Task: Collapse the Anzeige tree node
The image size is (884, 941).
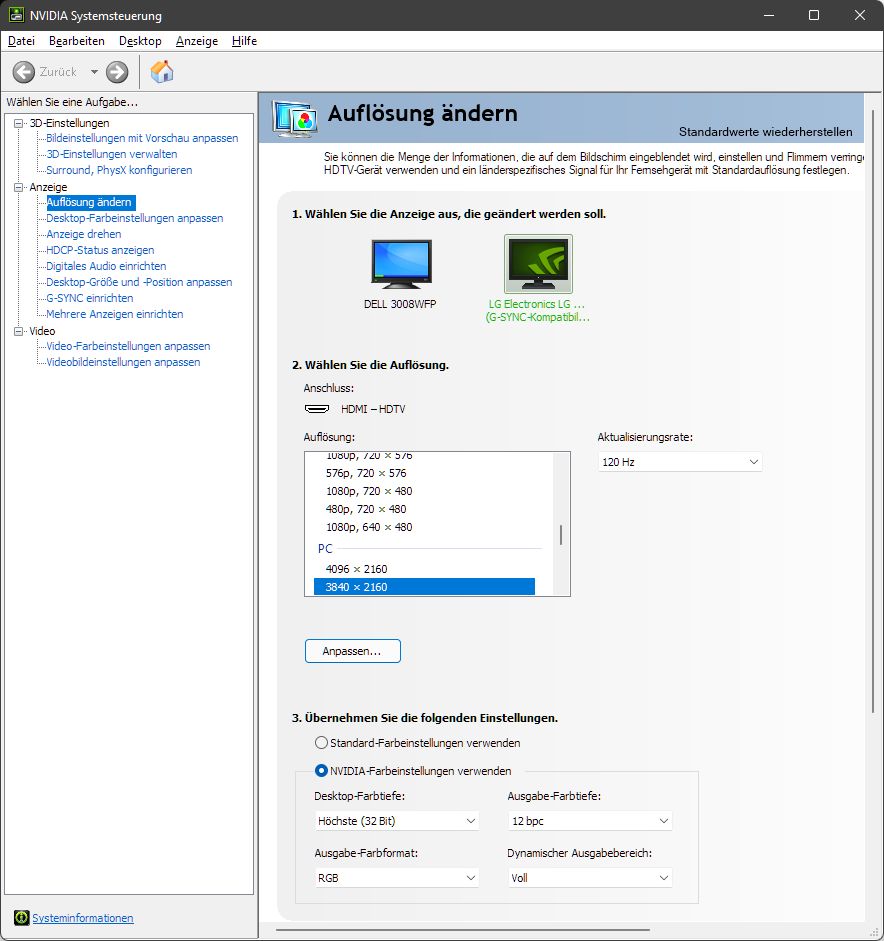Action: point(19,187)
